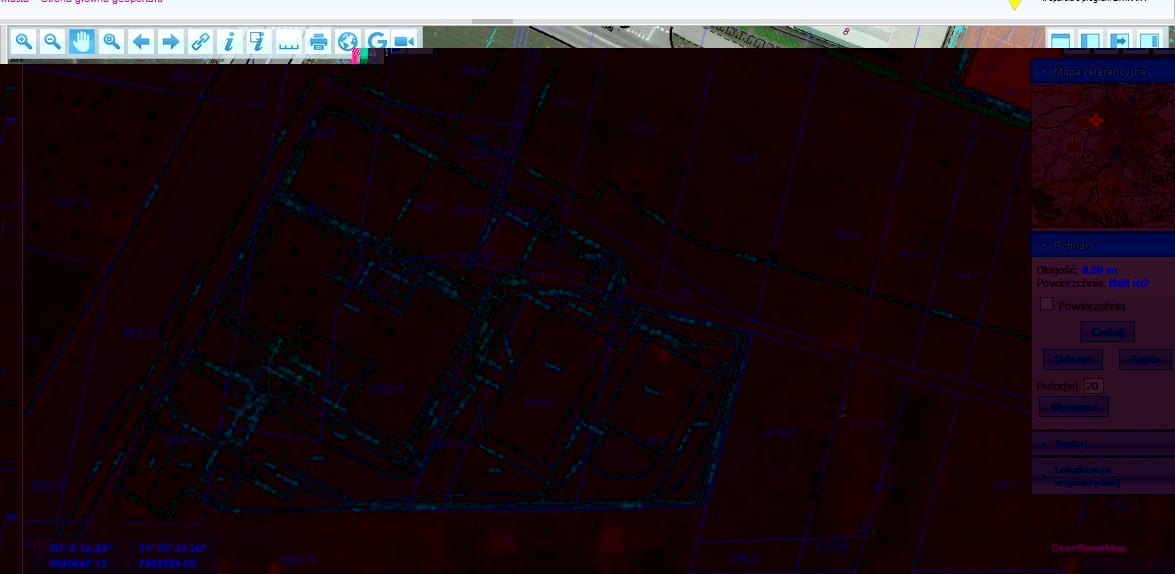The image size is (1175, 574).
Task: Click the Wyznacz button
Action: [1073, 407]
